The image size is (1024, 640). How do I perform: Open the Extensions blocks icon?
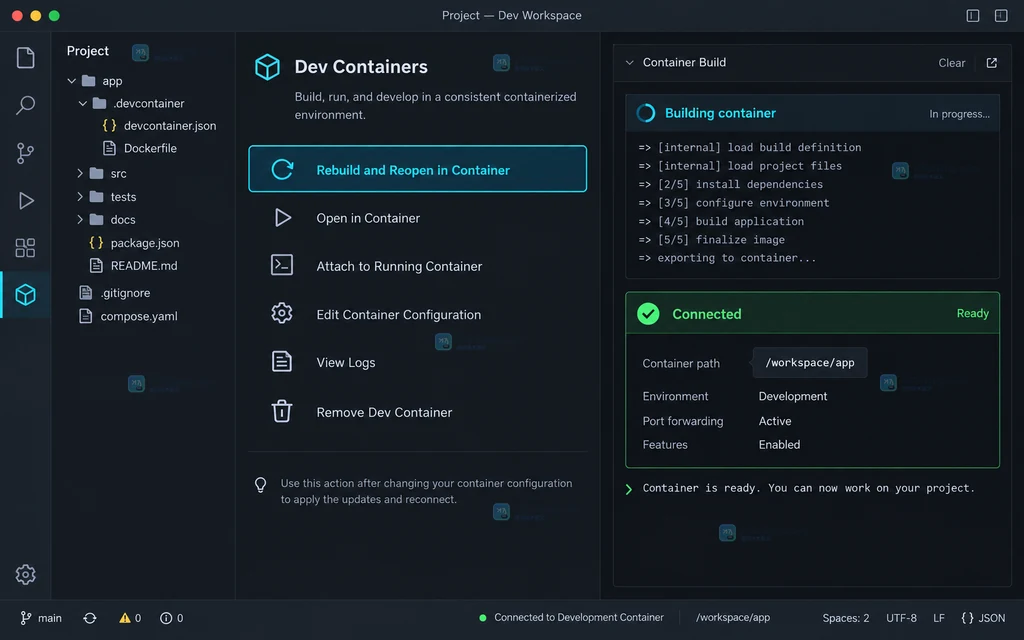(x=25, y=248)
